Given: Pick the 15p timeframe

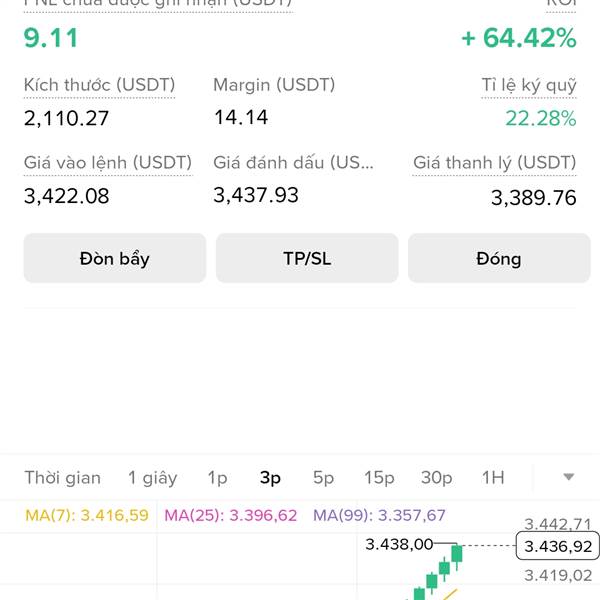Looking at the screenshot, I should coord(379,478).
